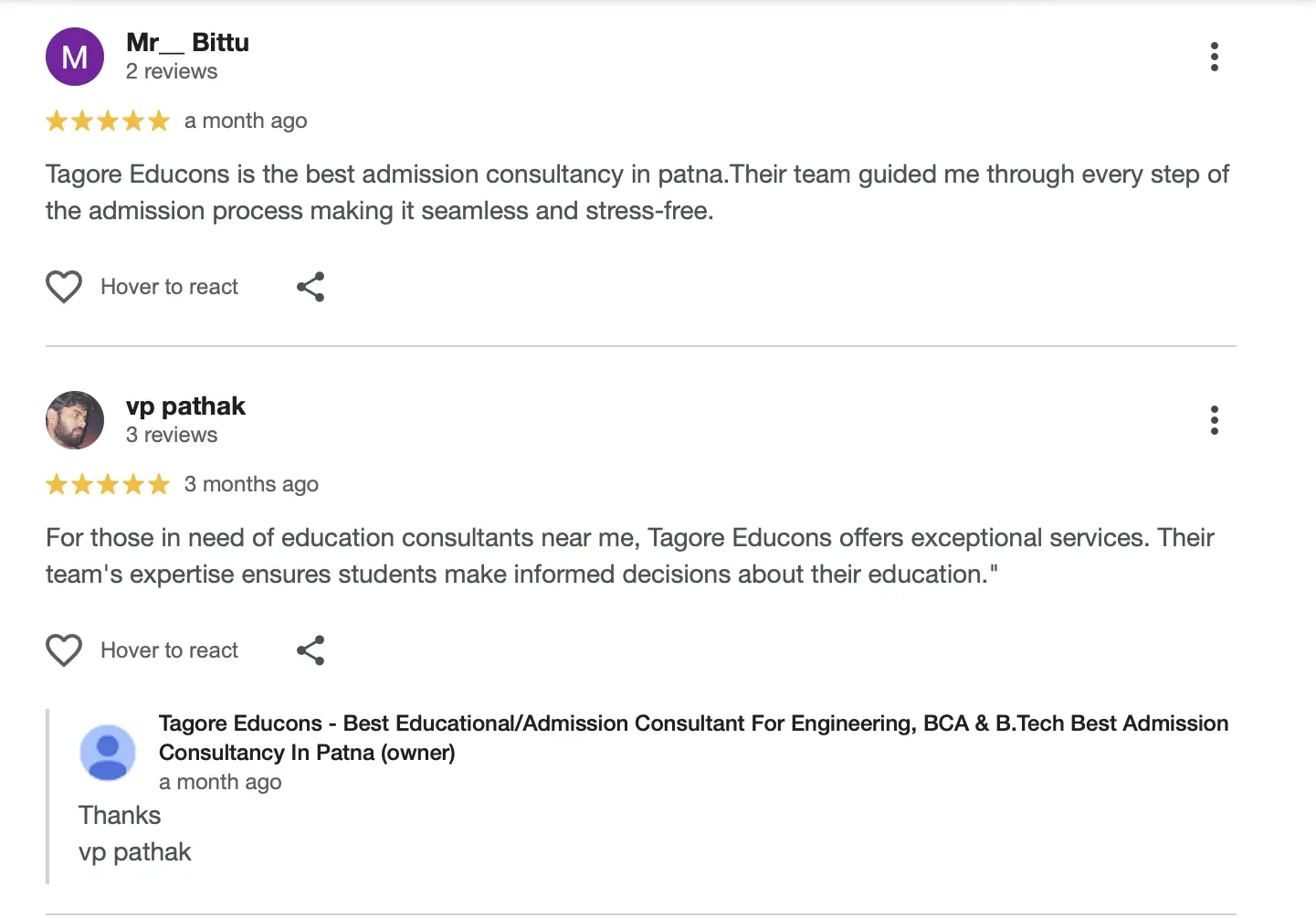Click Mr__ Bittu's purple avatar
The width and height of the screenshot is (1316, 918).
pyautogui.click(x=75, y=57)
